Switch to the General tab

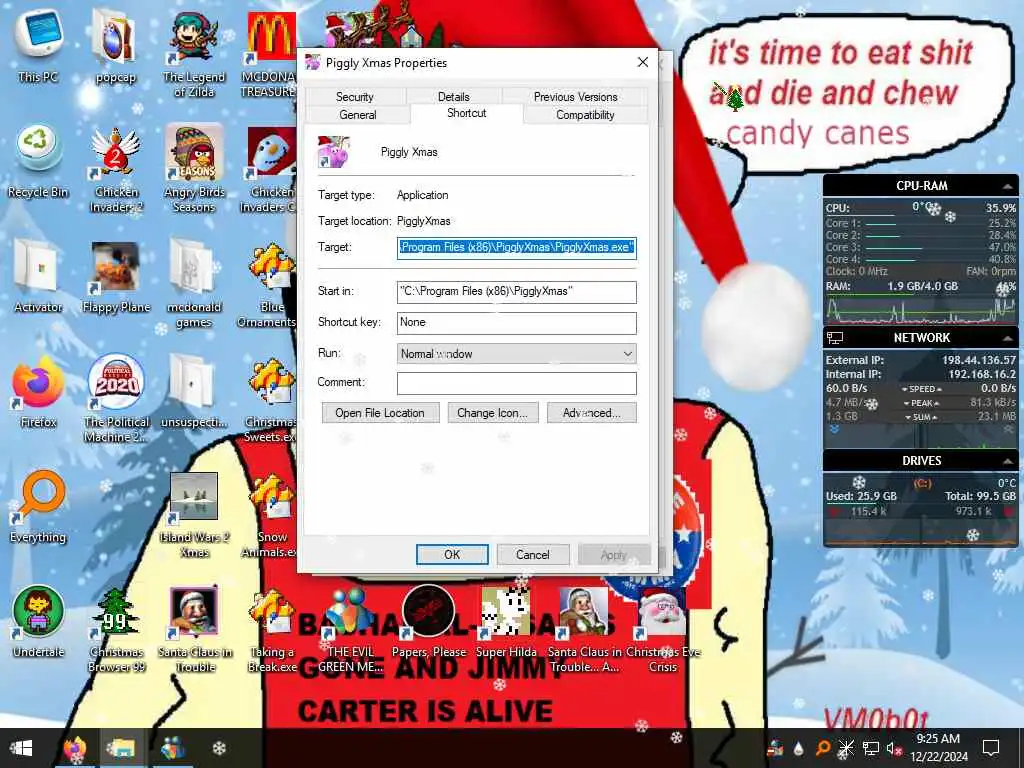[357, 115]
